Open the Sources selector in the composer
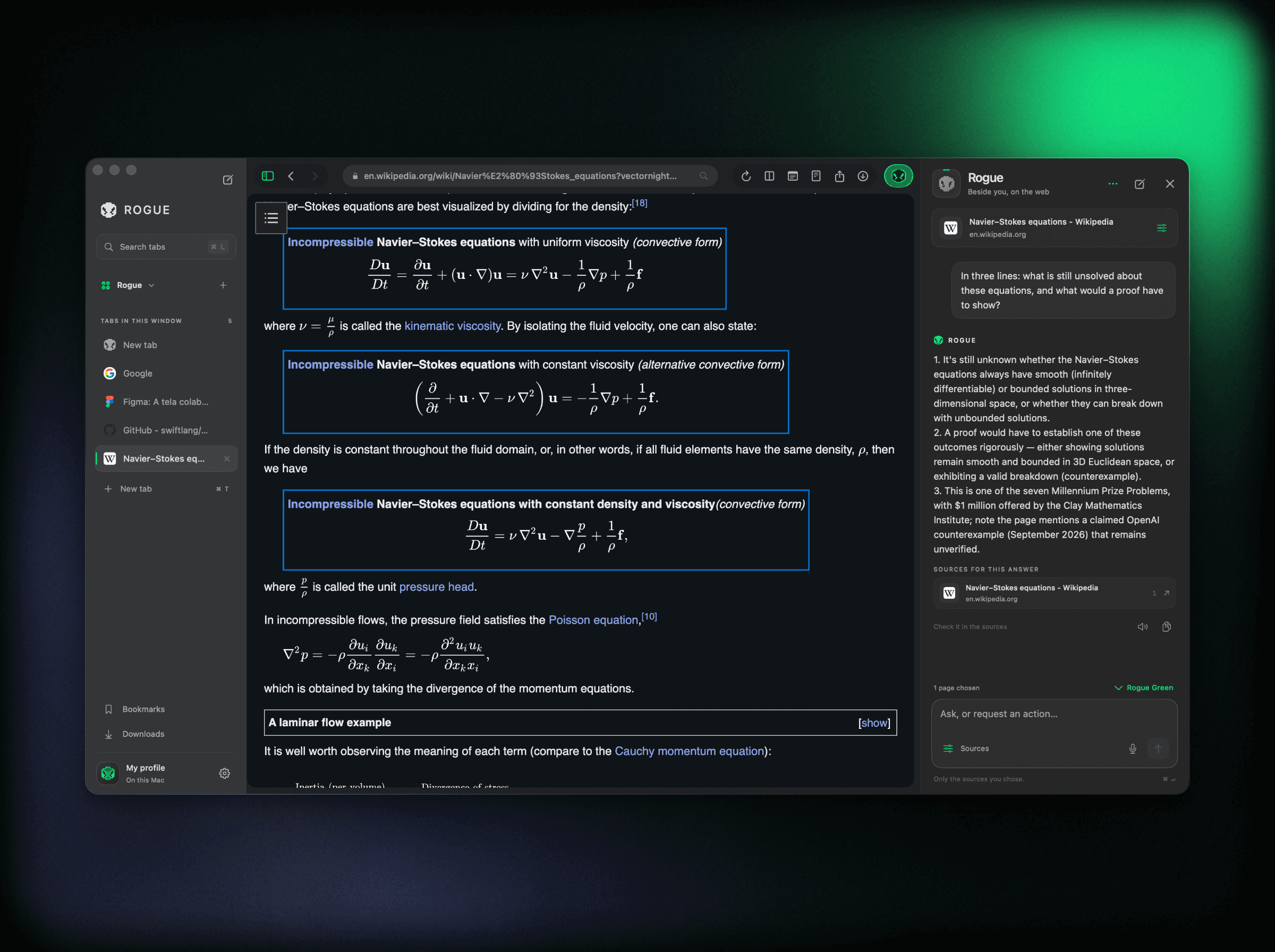Image resolution: width=1275 pixels, height=952 pixels. point(966,749)
